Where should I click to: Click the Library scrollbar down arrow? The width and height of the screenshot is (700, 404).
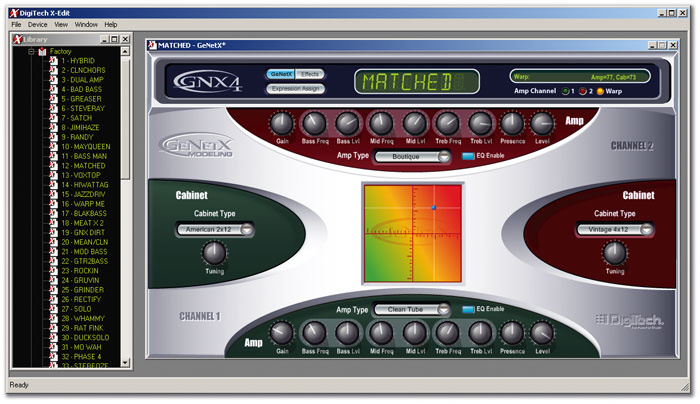coord(125,362)
